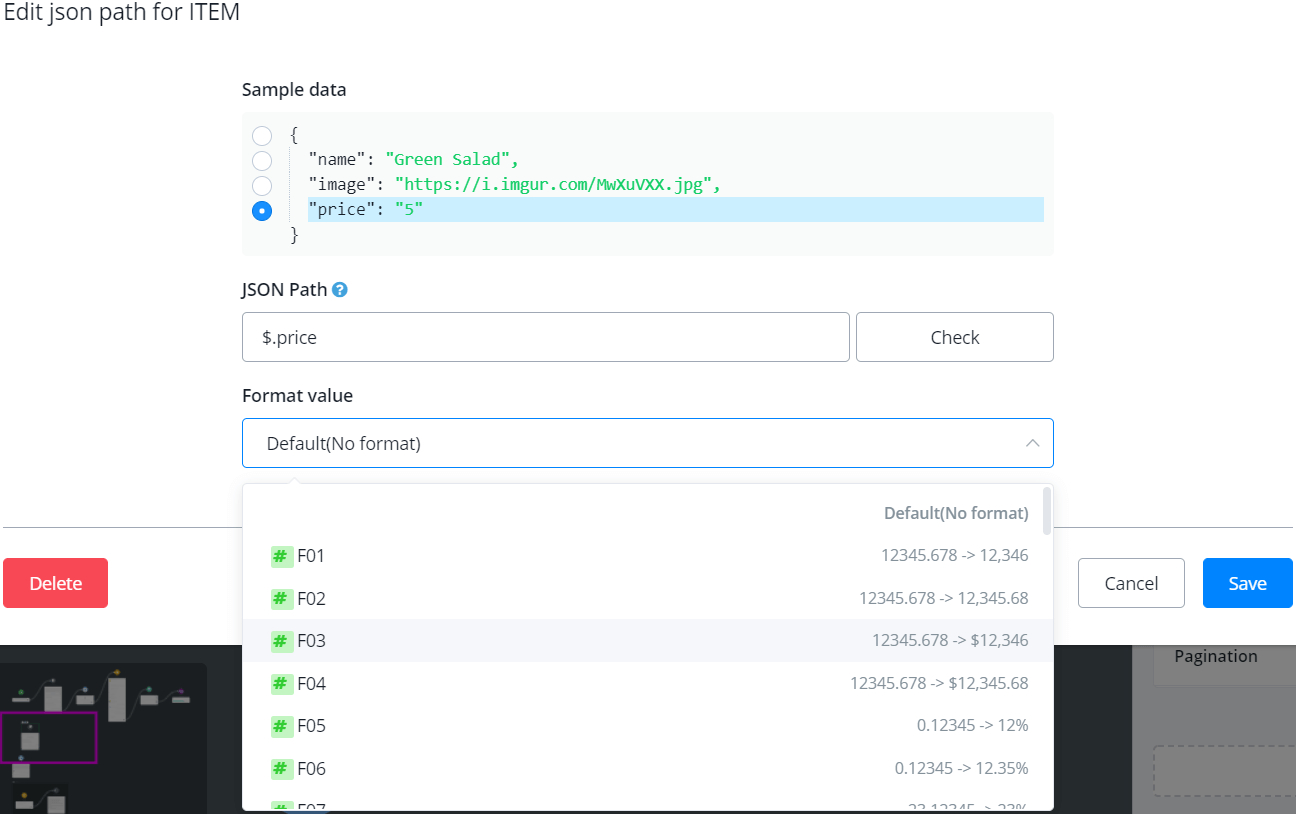Click the Cancel button
1296x814 pixels.
pyautogui.click(x=1131, y=583)
